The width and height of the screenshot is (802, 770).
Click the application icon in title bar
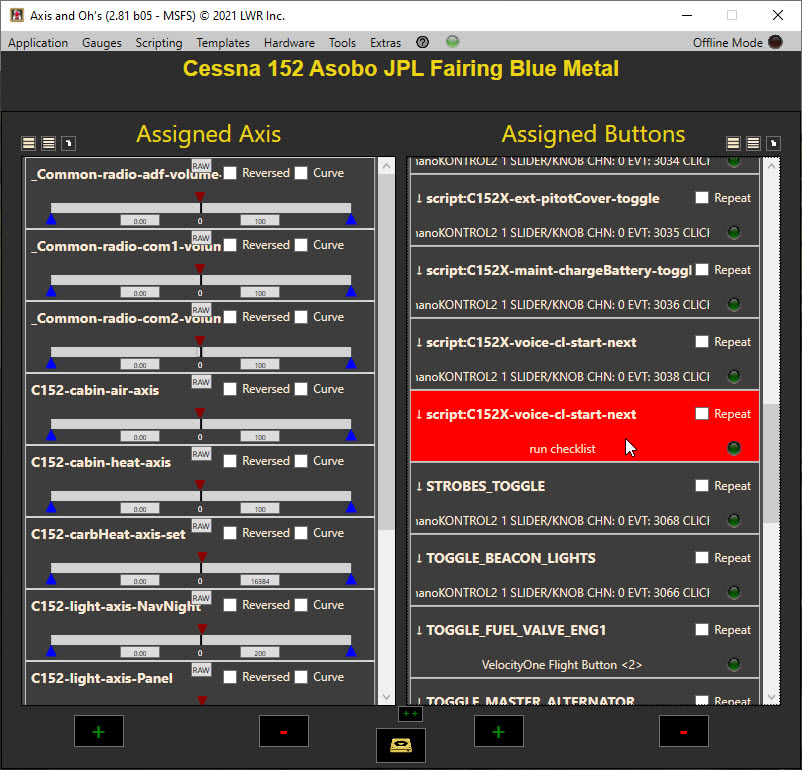(17, 15)
